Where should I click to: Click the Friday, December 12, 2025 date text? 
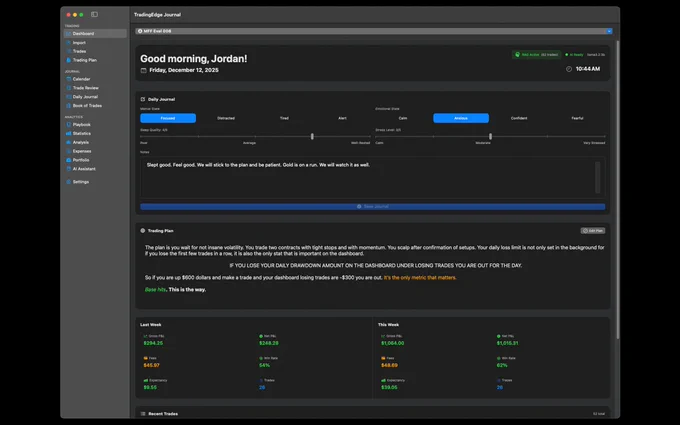click(x=184, y=70)
